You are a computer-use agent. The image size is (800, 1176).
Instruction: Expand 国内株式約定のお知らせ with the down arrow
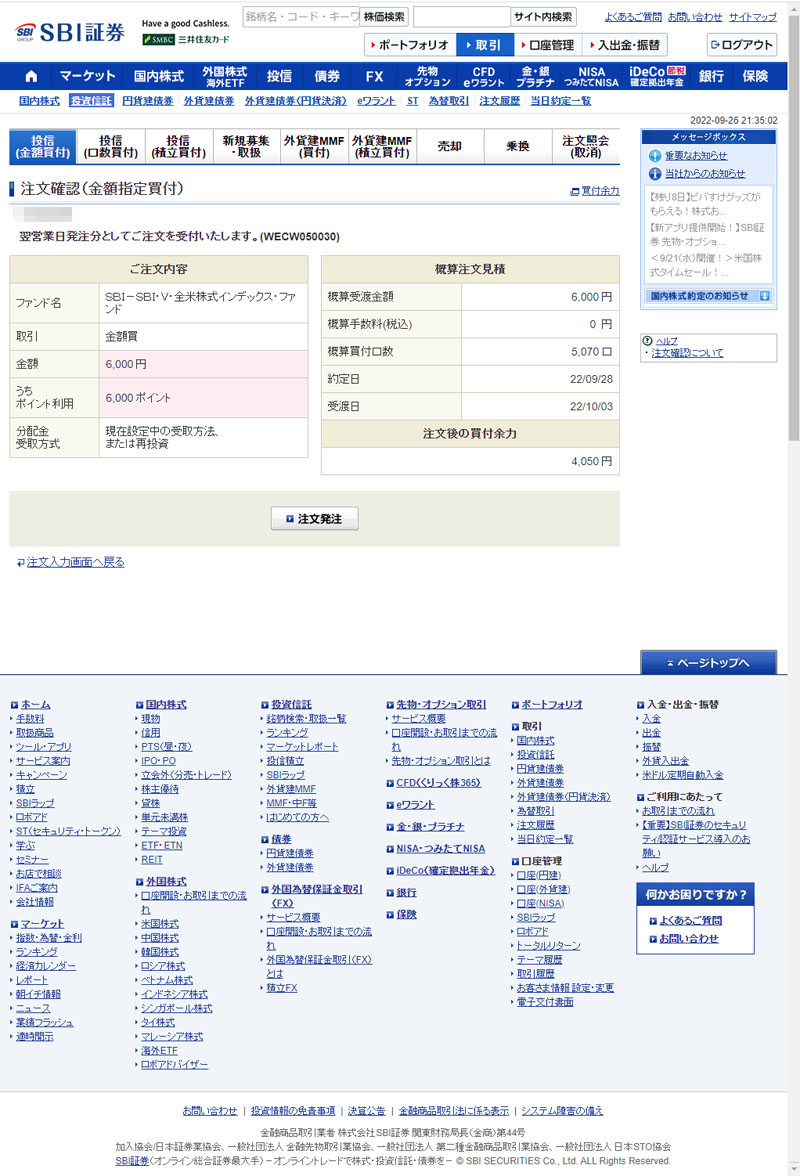[764, 296]
